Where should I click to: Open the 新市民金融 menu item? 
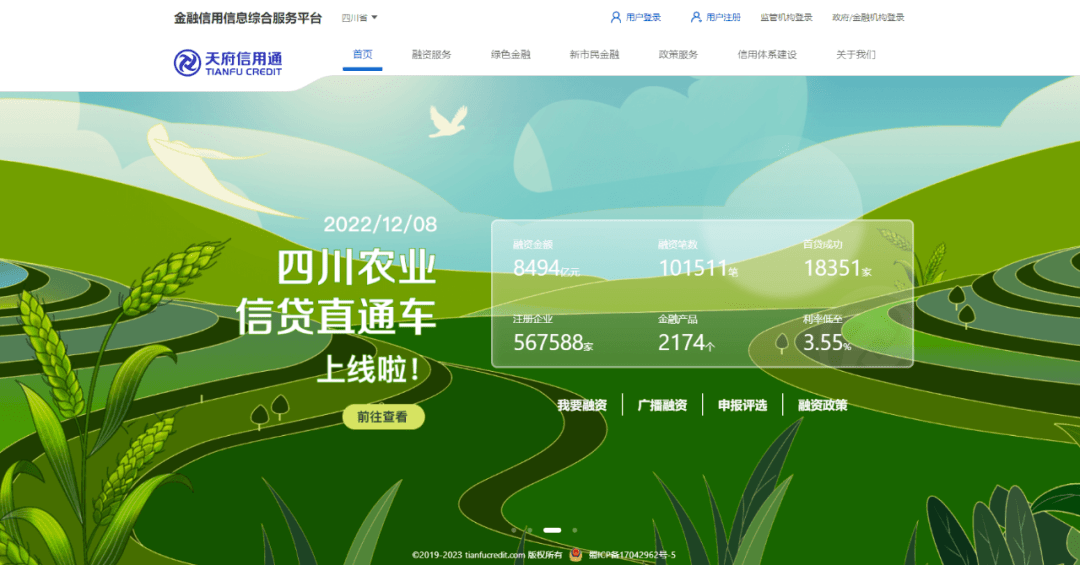594,54
